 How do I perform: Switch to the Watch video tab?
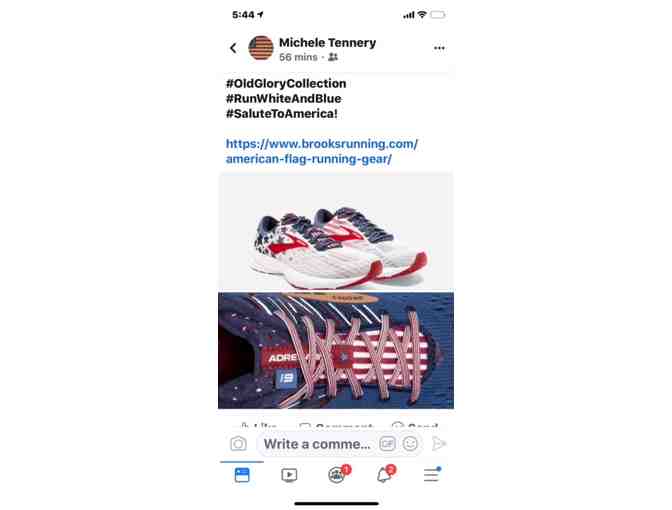click(289, 475)
